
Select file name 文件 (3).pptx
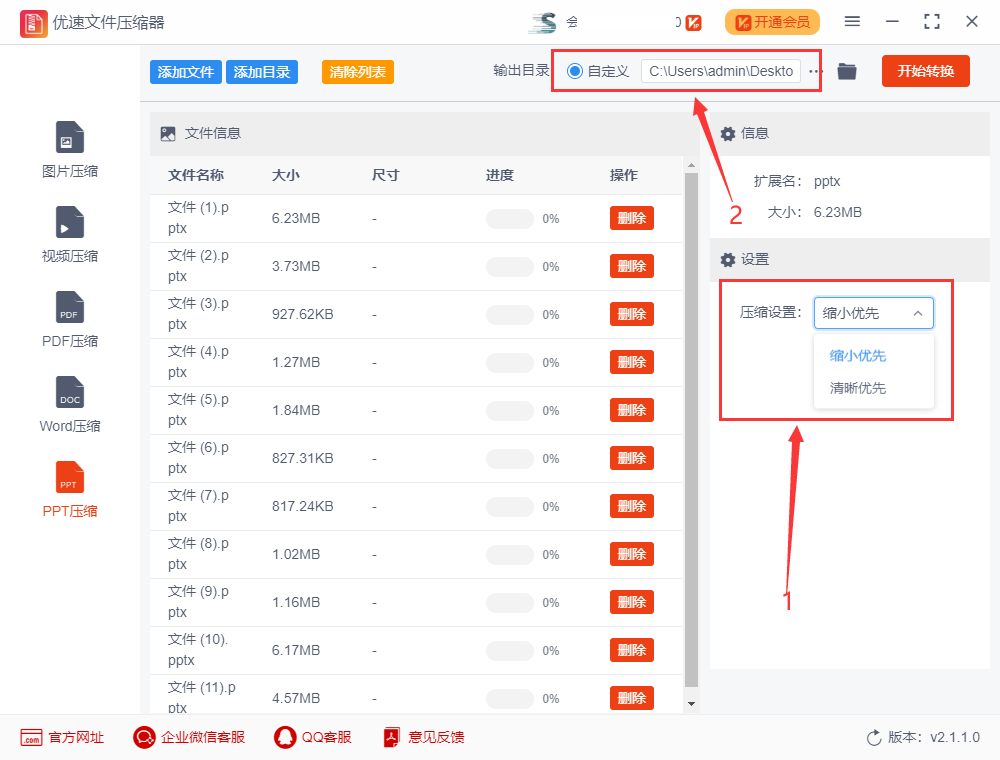click(x=198, y=314)
